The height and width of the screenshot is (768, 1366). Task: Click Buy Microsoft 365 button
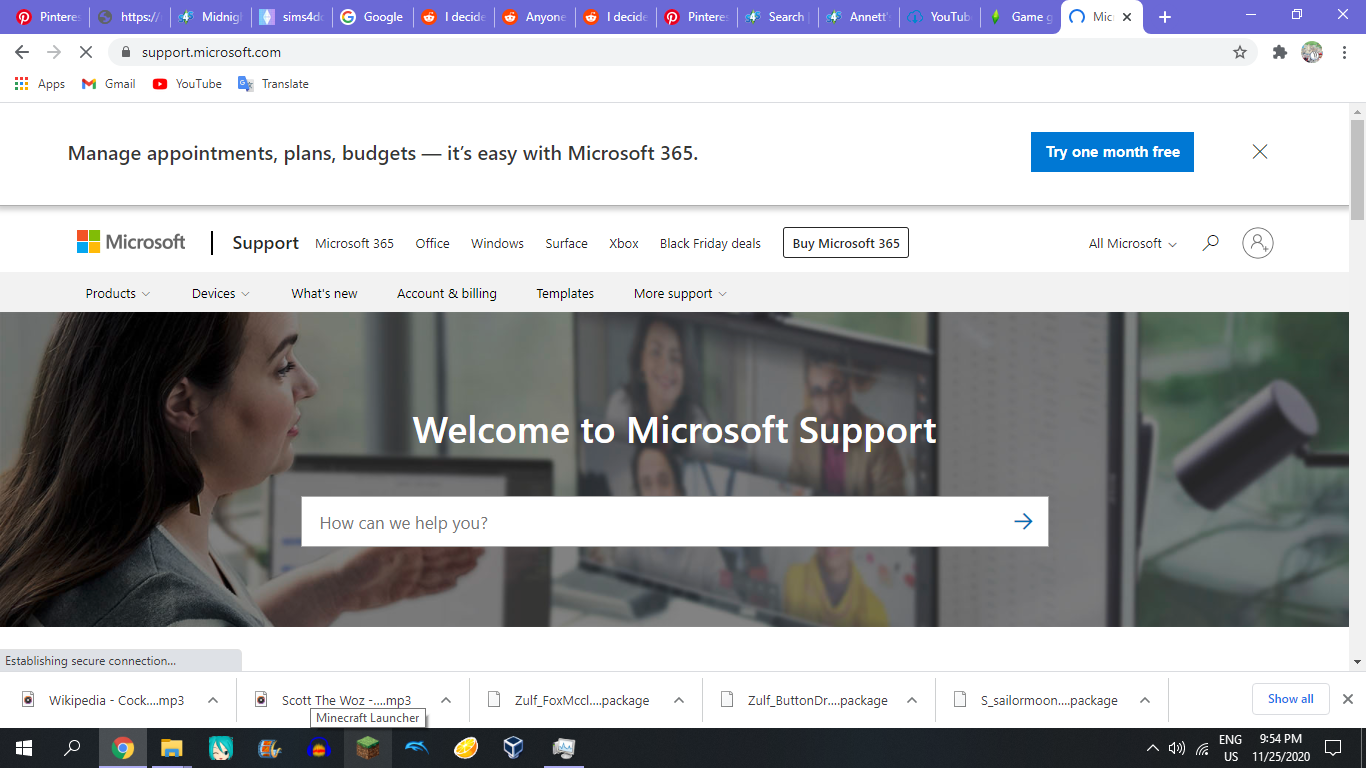[x=846, y=243]
